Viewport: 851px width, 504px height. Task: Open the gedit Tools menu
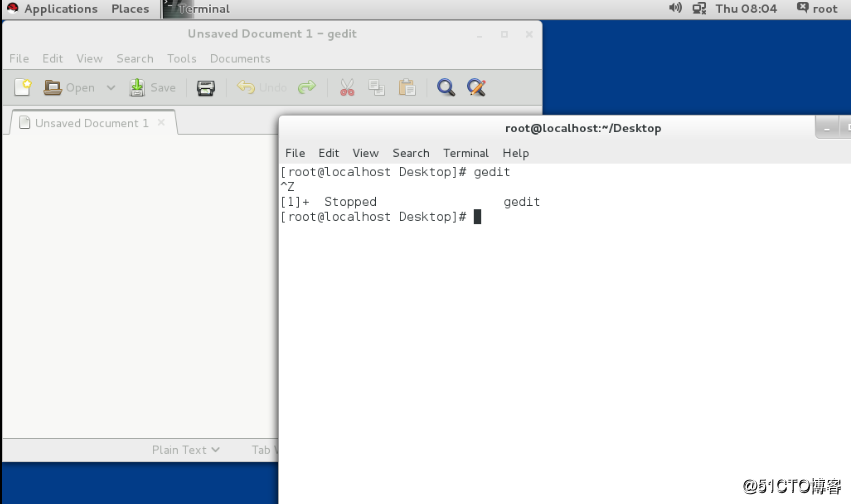click(x=181, y=59)
